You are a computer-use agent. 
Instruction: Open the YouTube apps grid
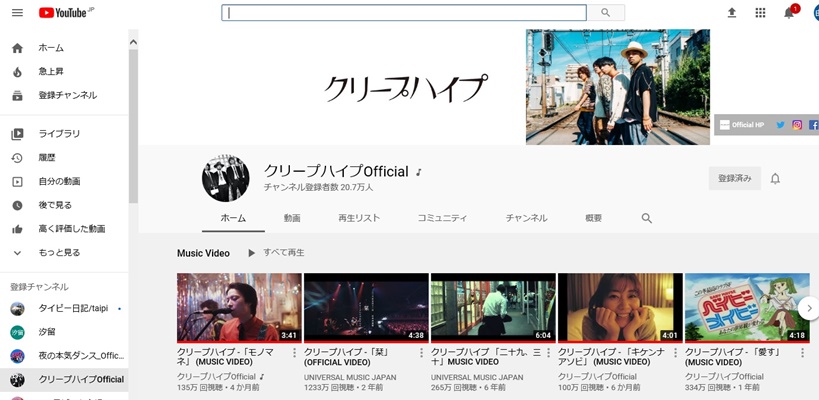pyautogui.click(x=760, y=13)
